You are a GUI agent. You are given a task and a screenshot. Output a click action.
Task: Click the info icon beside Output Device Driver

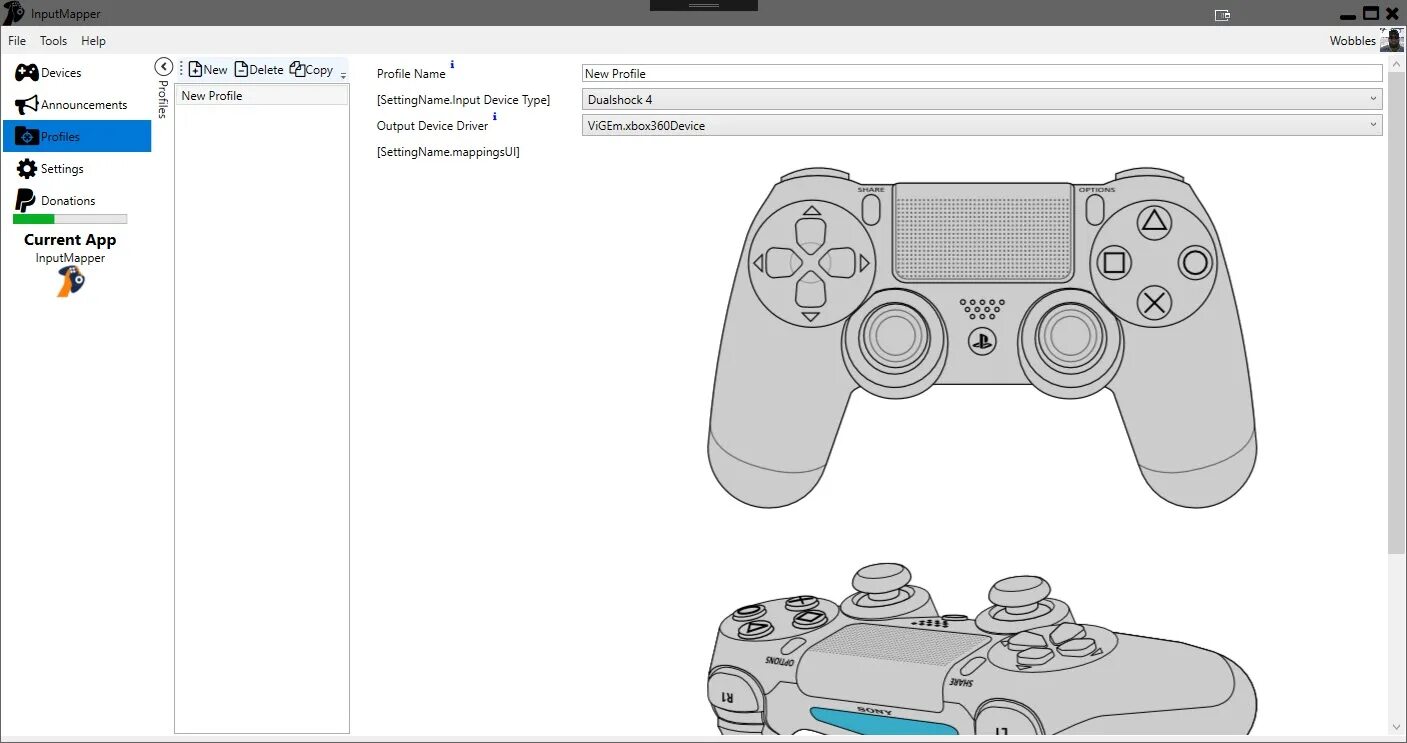pyautogui.click(x=494, y=117)
